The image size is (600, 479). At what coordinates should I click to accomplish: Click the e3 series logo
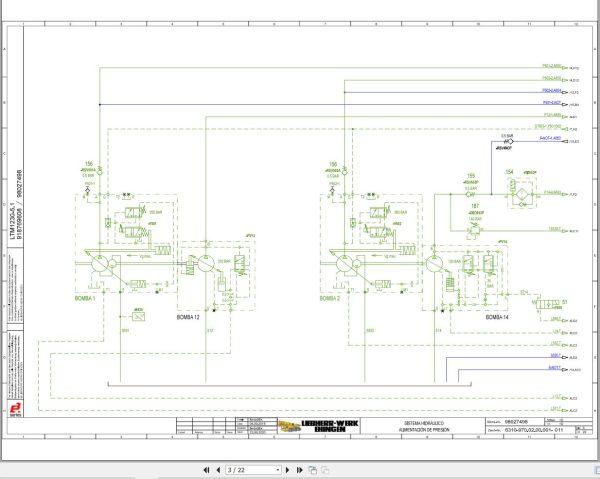pyautogui.click(x=15, y=408)
